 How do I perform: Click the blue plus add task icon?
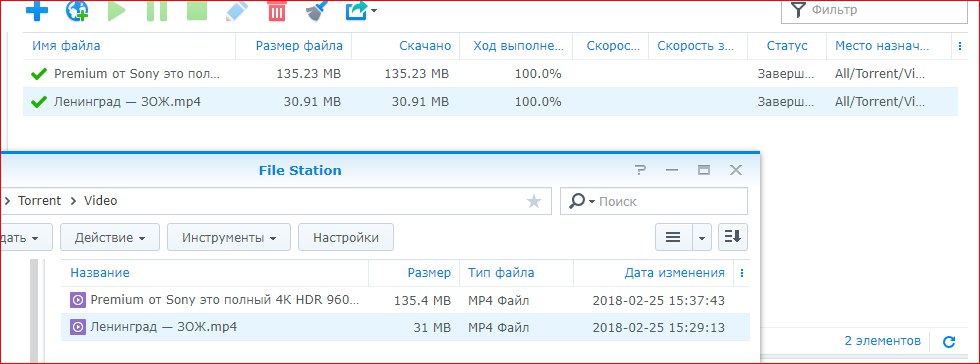coord(37,11)
